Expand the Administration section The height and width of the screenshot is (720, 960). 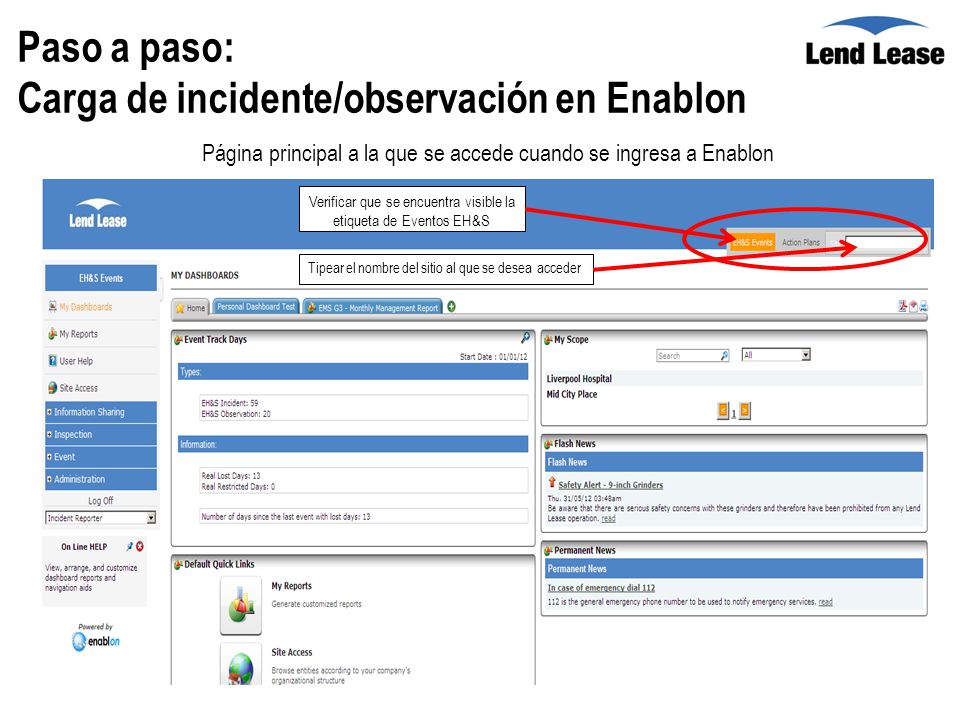coord(101,479)
